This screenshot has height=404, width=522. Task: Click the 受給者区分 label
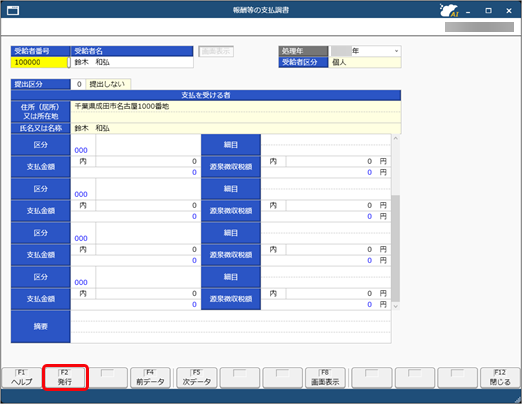303,62
